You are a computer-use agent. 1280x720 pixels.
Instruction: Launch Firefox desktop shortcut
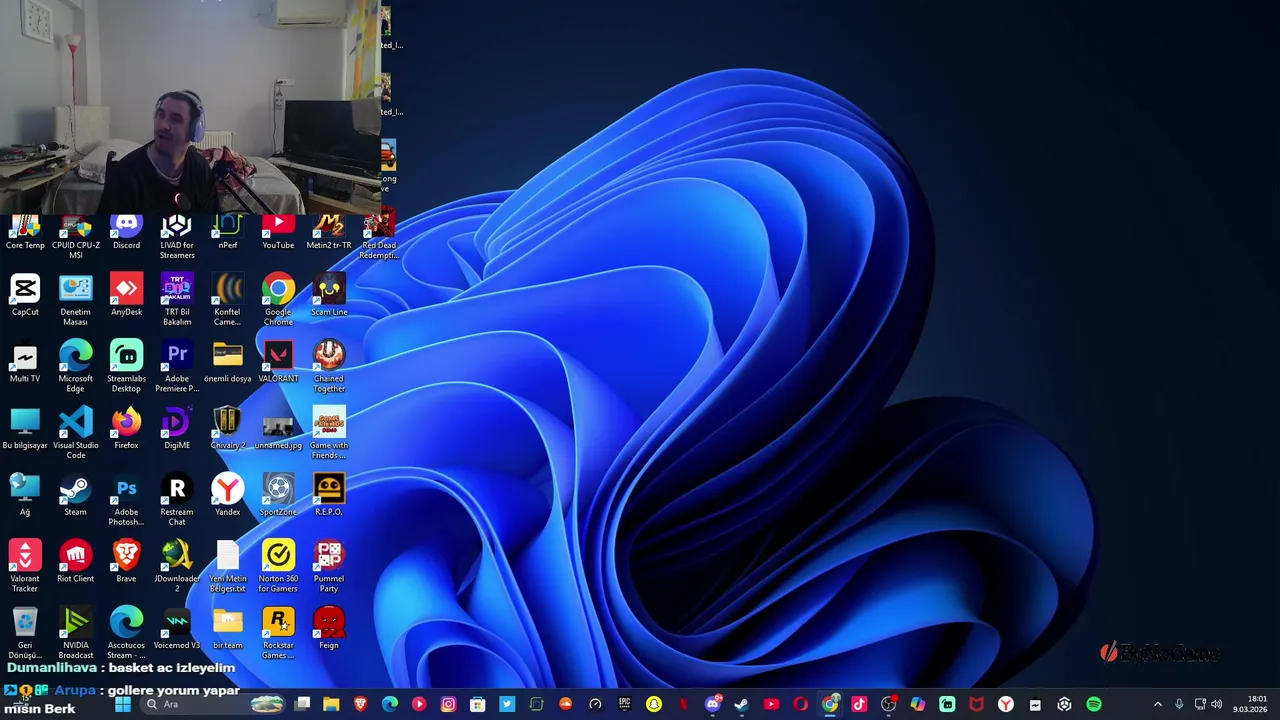[x=126, y=429]
